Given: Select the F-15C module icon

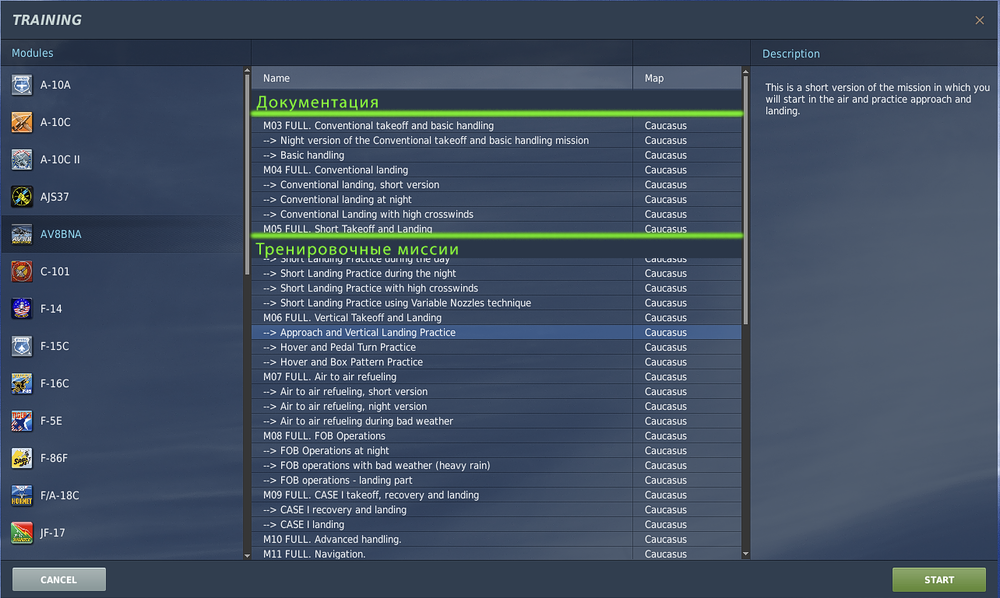Looking at the screenshot, I should pos(22,346).
